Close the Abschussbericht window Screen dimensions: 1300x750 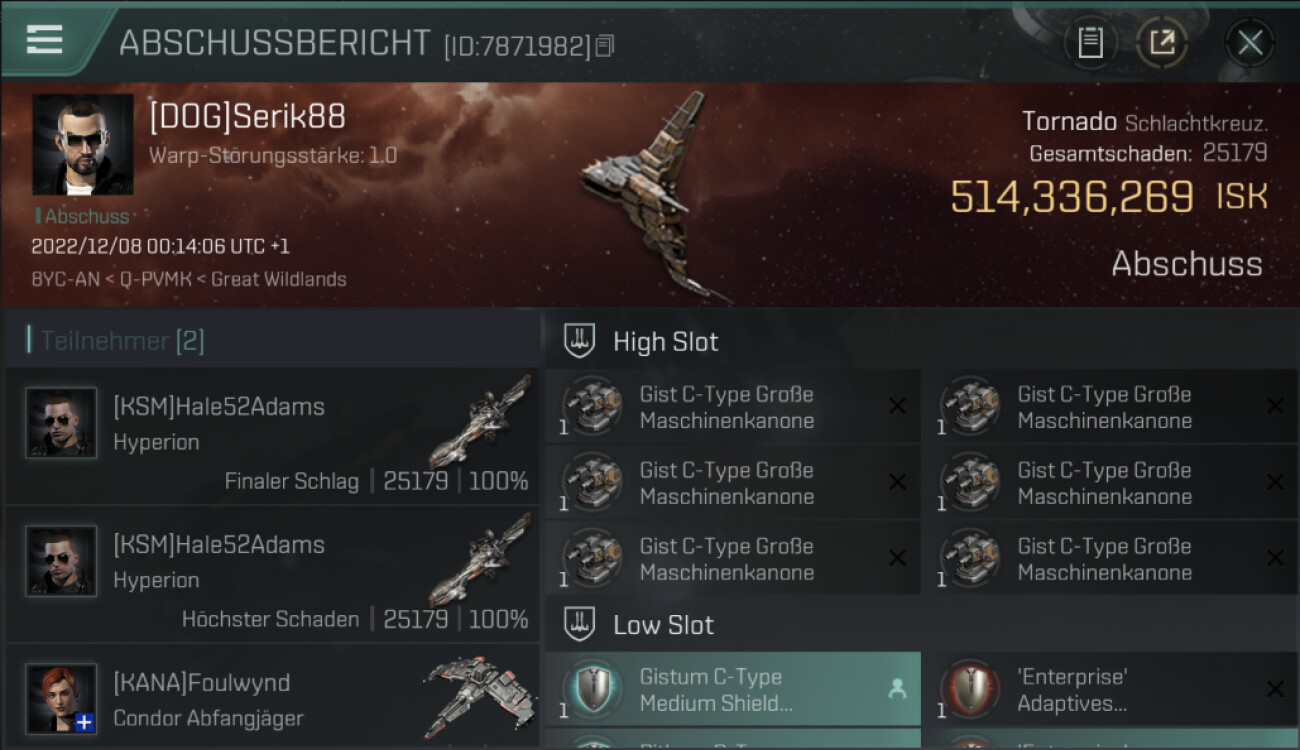click(x=1250, y=43)
